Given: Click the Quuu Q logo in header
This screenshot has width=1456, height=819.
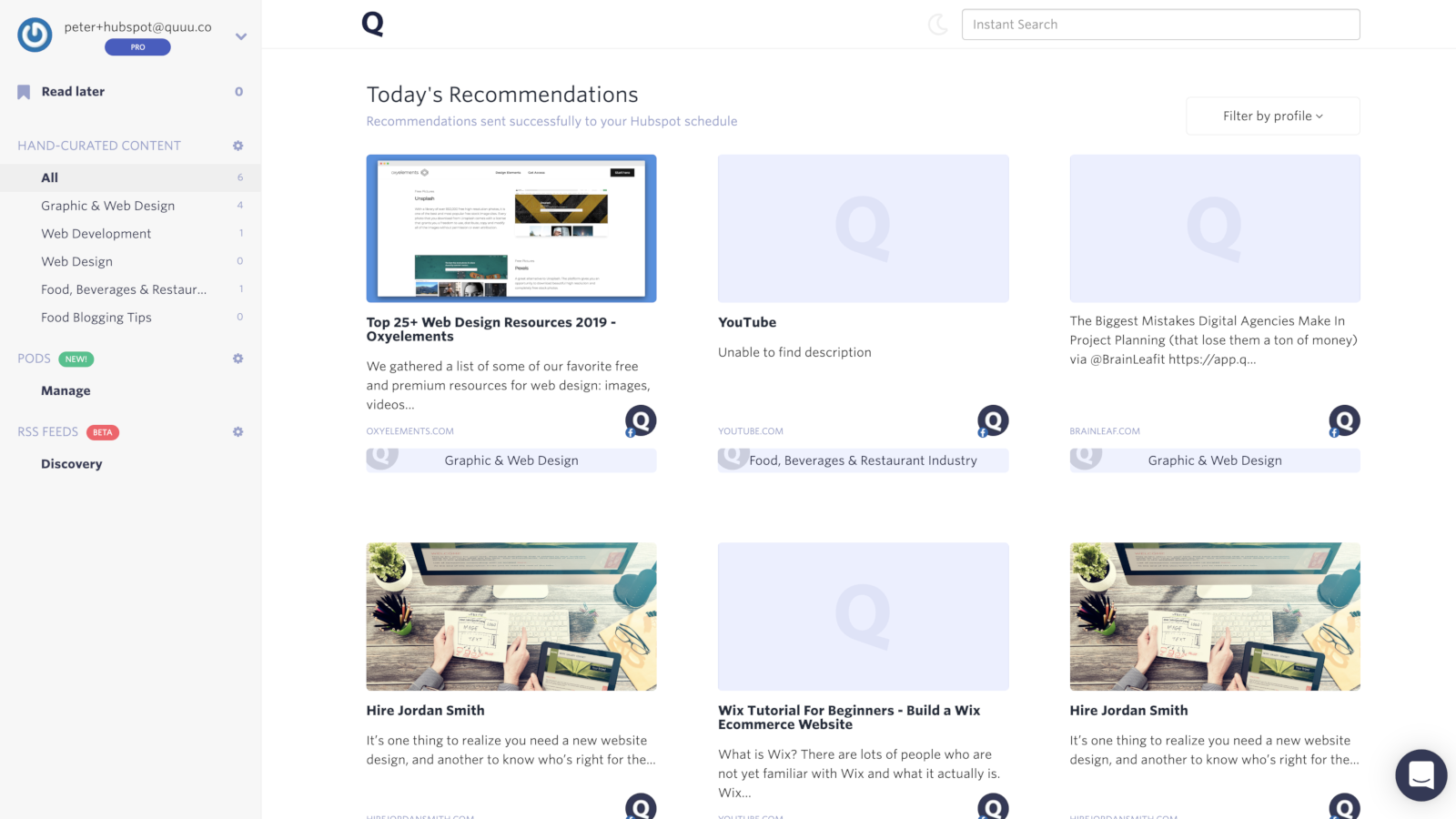Looking at the screenshot, I should point(372,24).
